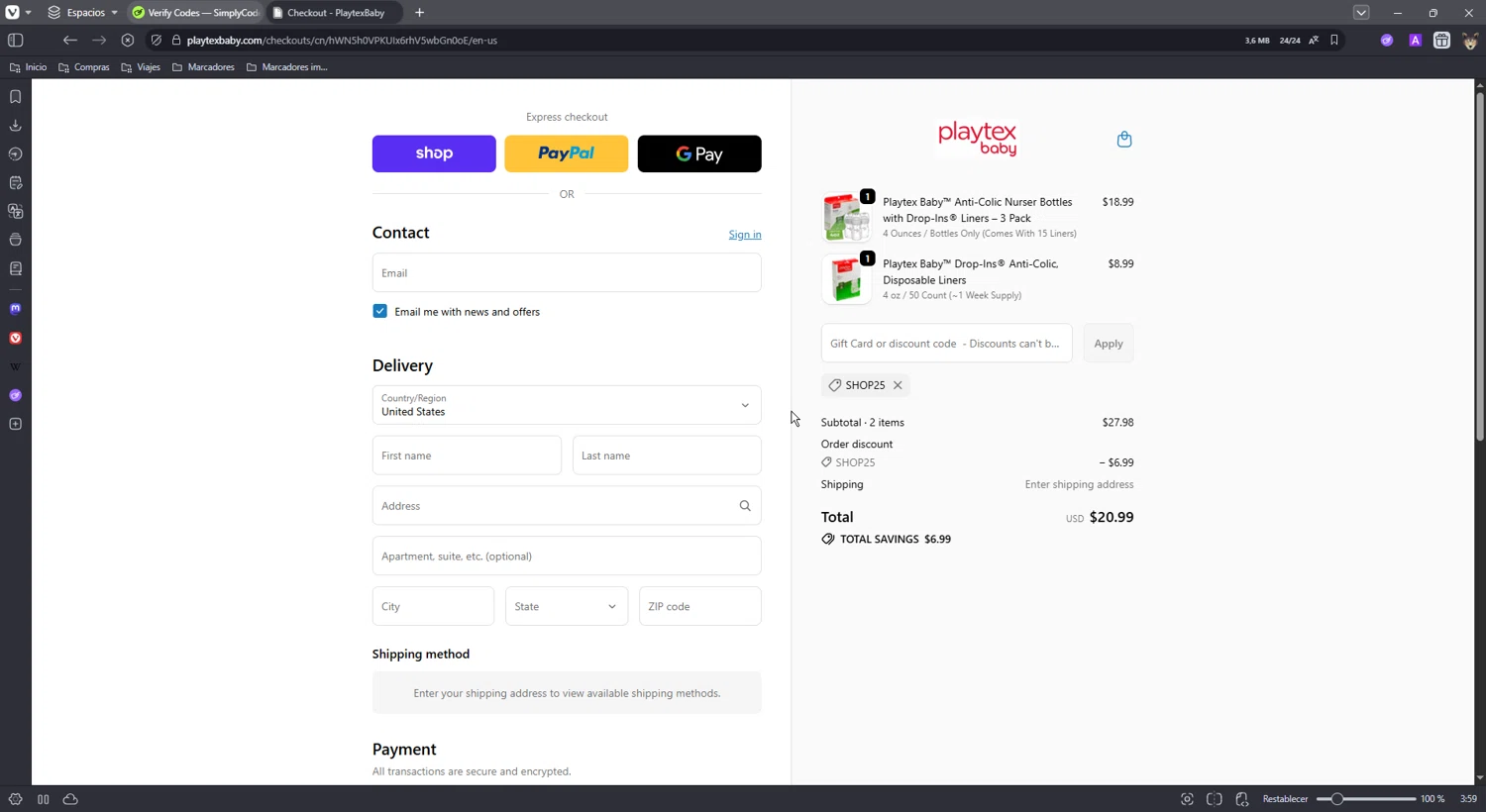
Task: Open the Vivaldi web panel in sidebar
Action: click(15, 339)
